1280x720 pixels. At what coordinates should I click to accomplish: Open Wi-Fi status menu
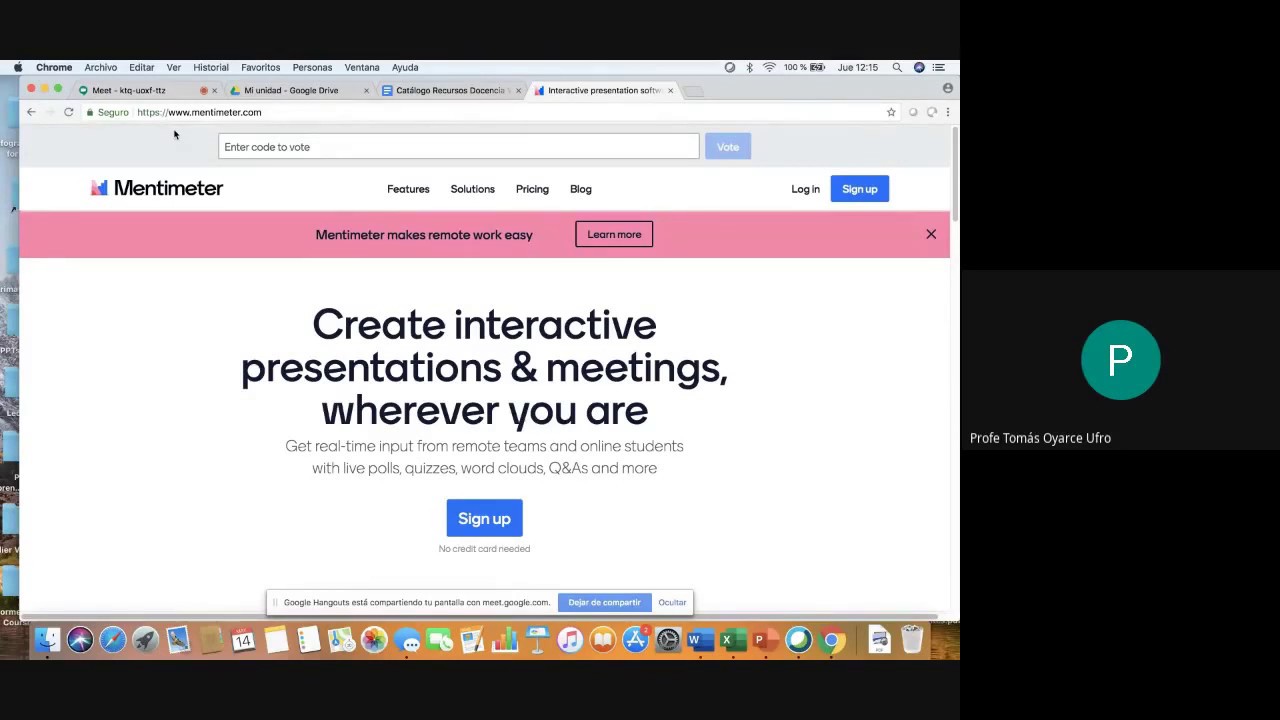coord(769,67)
